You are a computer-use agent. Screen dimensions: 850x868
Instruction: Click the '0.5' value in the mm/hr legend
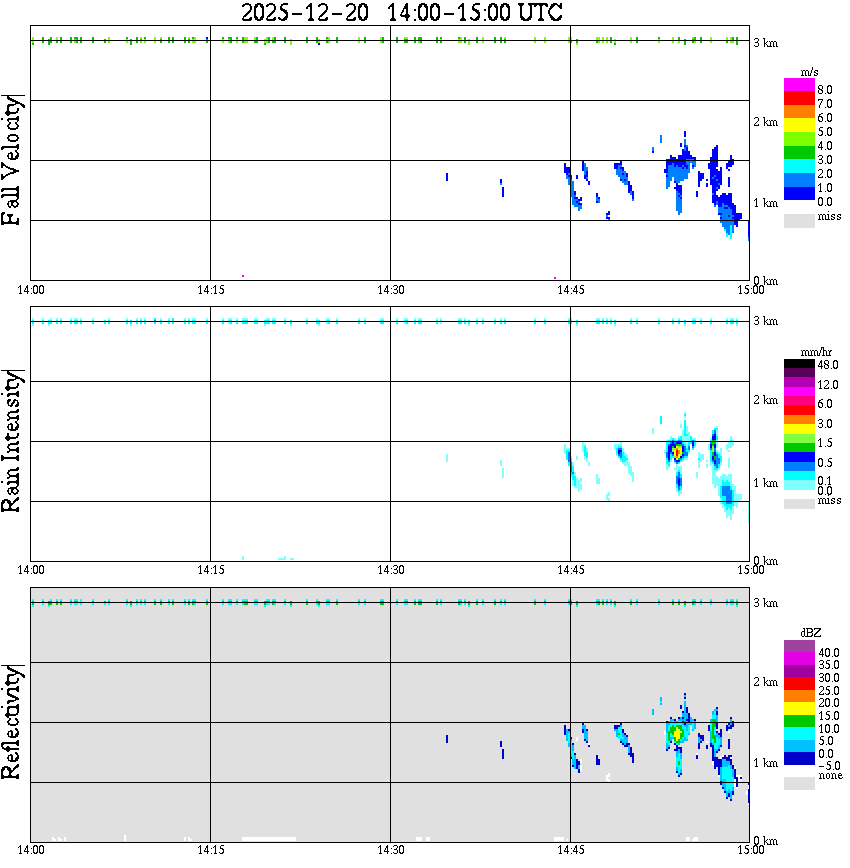[825, 463]
